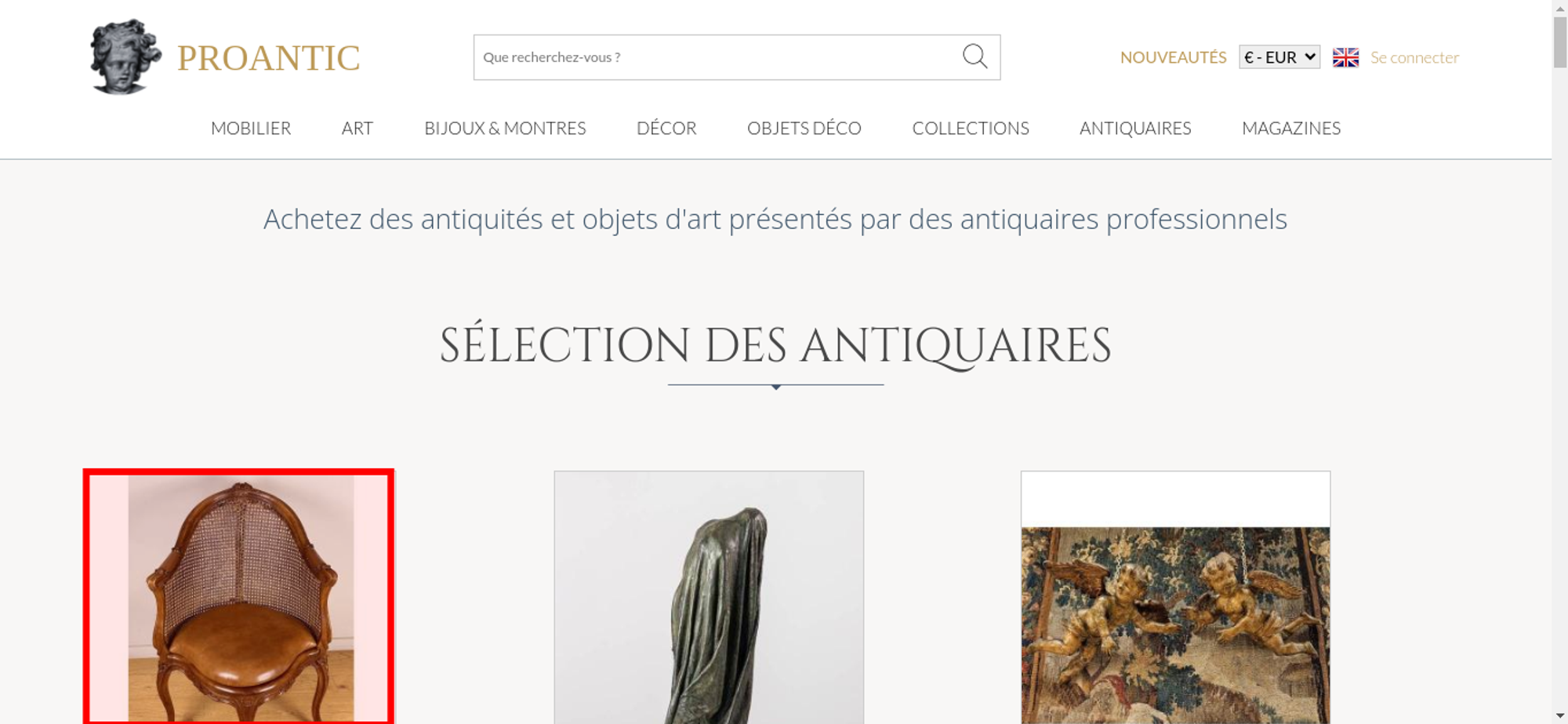
Task: Switch language via UK flag icon
Action: coord(1345,57)
